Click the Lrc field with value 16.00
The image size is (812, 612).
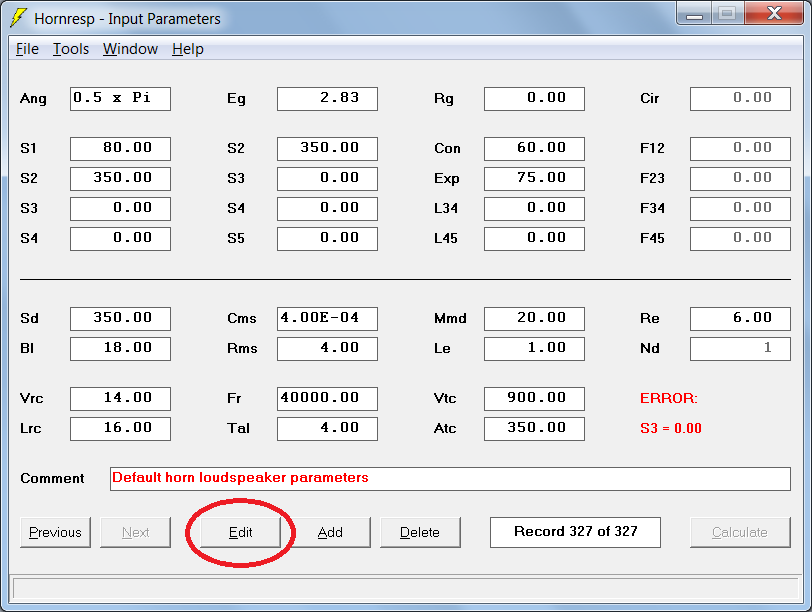[x=120, y=429]
